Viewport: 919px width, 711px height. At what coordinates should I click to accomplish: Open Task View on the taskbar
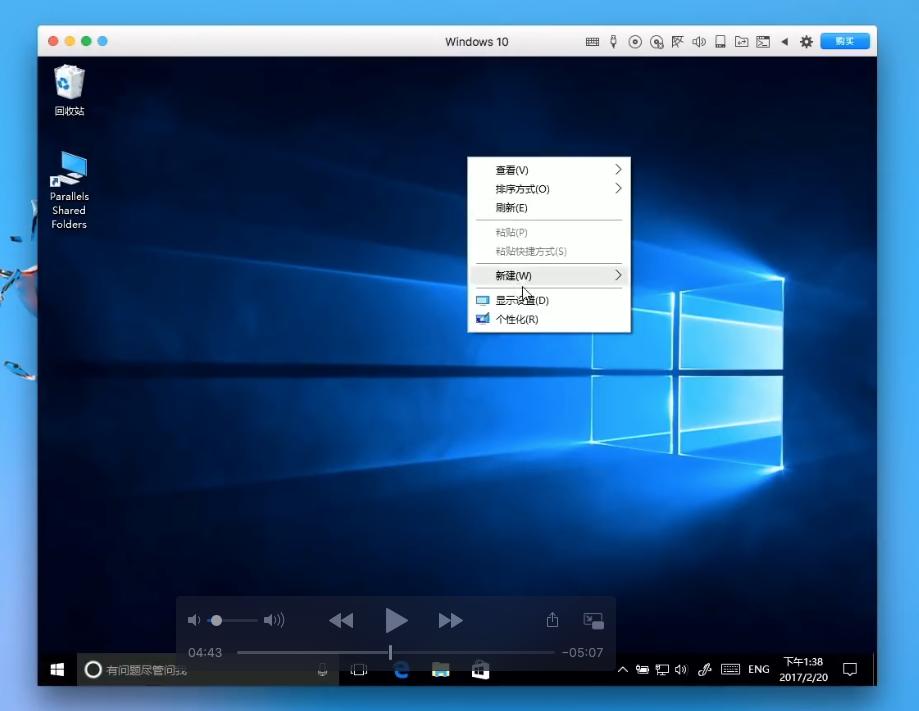(x=359, y=669)
